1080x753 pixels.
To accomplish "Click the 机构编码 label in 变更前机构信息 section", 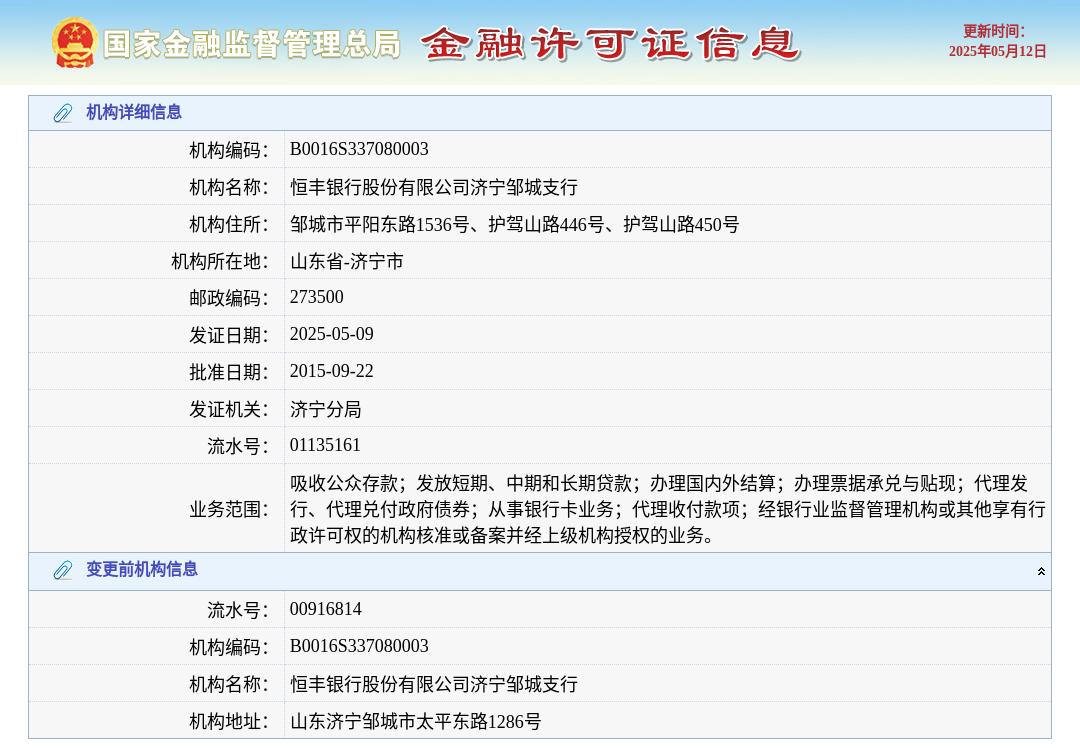I will click(229, 648).
